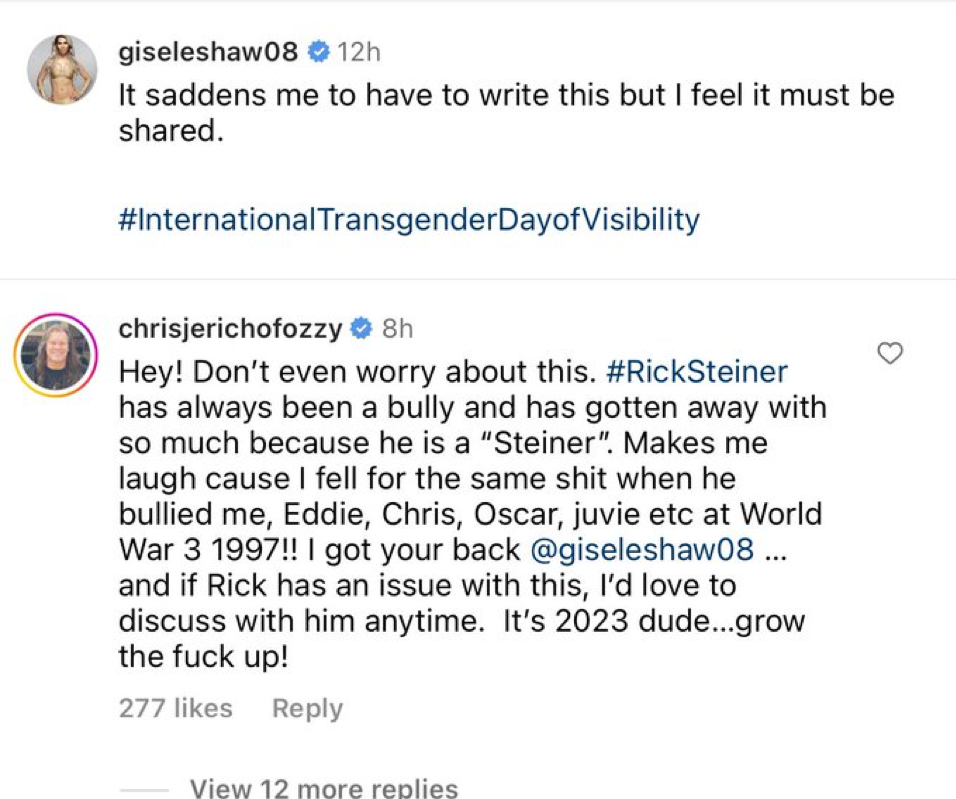Screen dimensions: 956x799
Task: Click the verified badge beside giseleshaw08
Action: click(318, 52)
